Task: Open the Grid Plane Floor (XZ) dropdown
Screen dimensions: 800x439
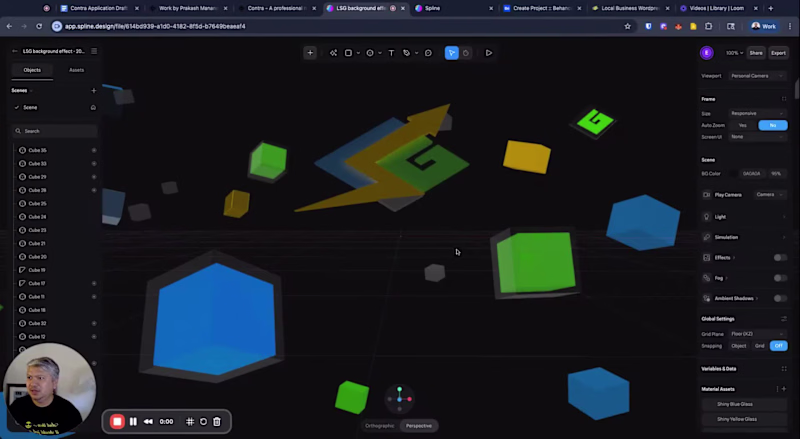Action: pyautogui.click(x=758, y=334)
